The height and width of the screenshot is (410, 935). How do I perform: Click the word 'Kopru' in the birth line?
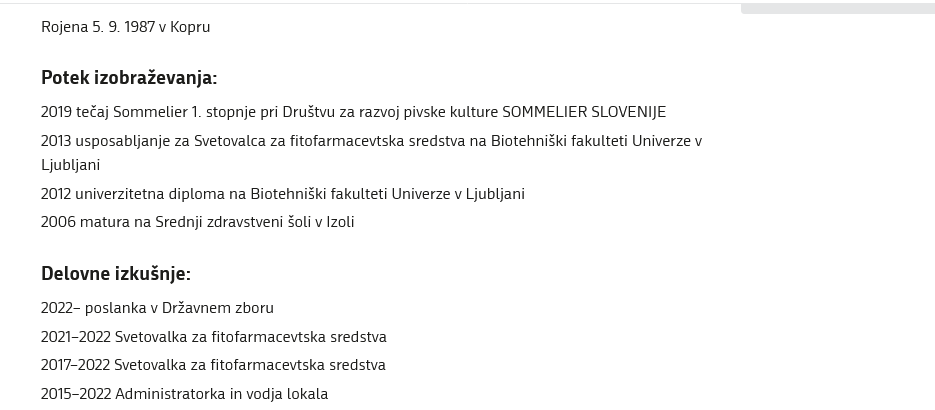click(x=190, y=27)
